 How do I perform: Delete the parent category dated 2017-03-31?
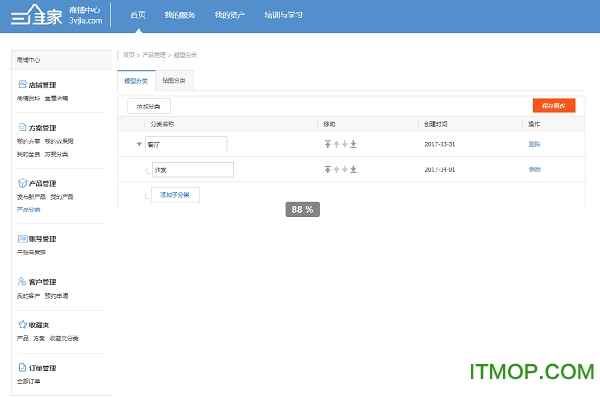[534, 144]
